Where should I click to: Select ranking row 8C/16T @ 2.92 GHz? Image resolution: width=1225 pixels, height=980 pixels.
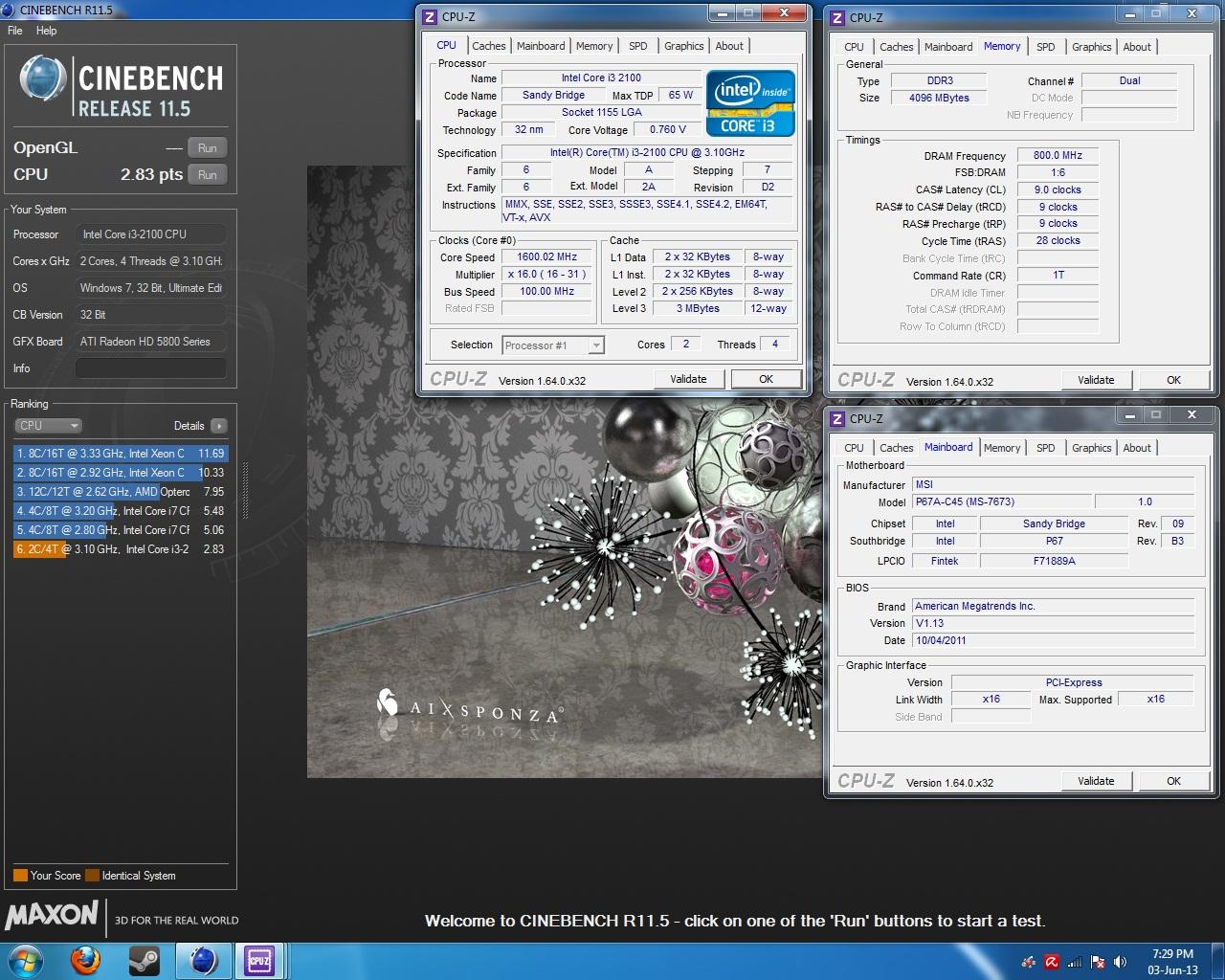121,473
